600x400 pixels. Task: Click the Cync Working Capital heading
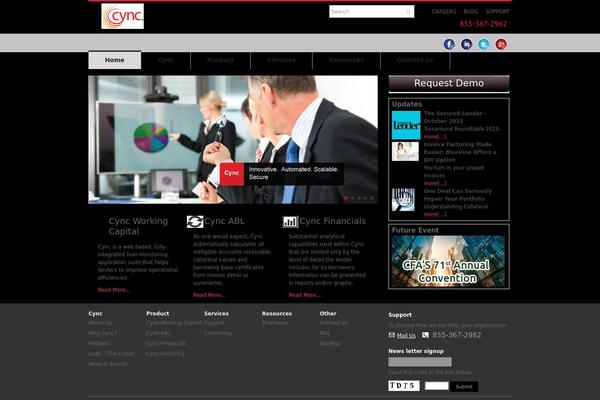[138, 226]
